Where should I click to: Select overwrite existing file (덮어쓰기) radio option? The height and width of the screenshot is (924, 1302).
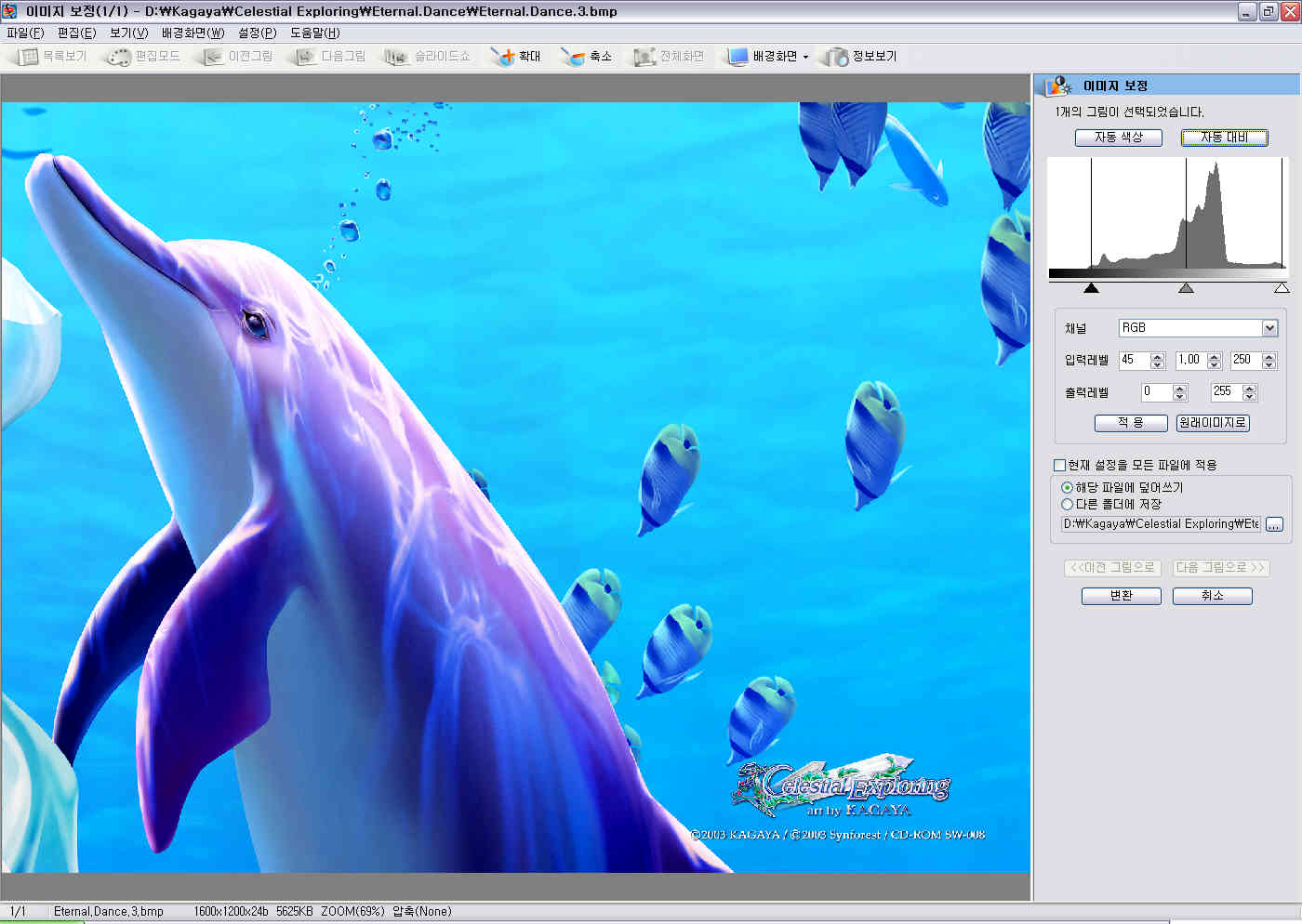click(1067, 487)
